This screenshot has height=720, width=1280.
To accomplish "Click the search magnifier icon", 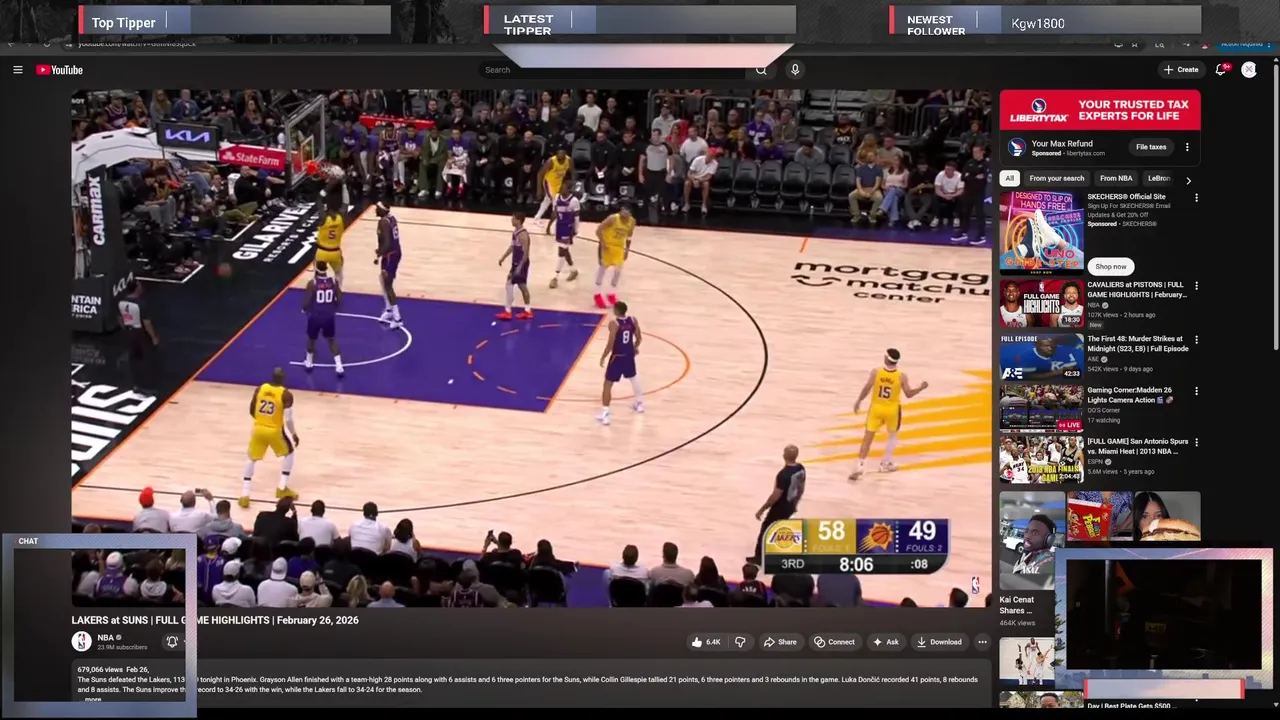I will tap(761, 70).
